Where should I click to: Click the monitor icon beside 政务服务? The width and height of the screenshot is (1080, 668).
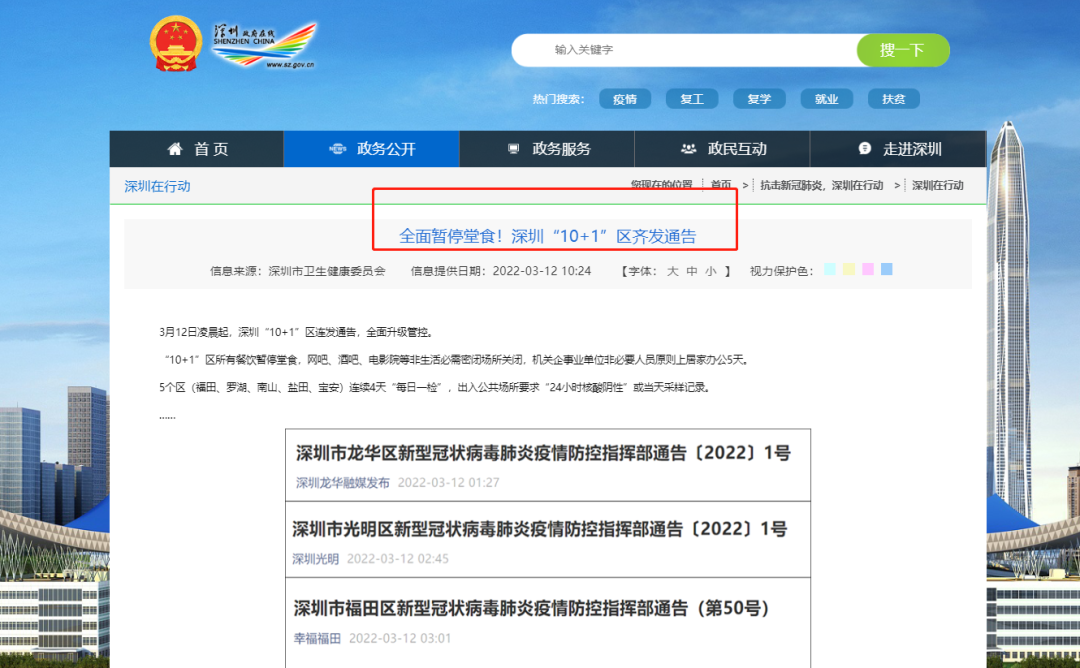coord(513,149)
